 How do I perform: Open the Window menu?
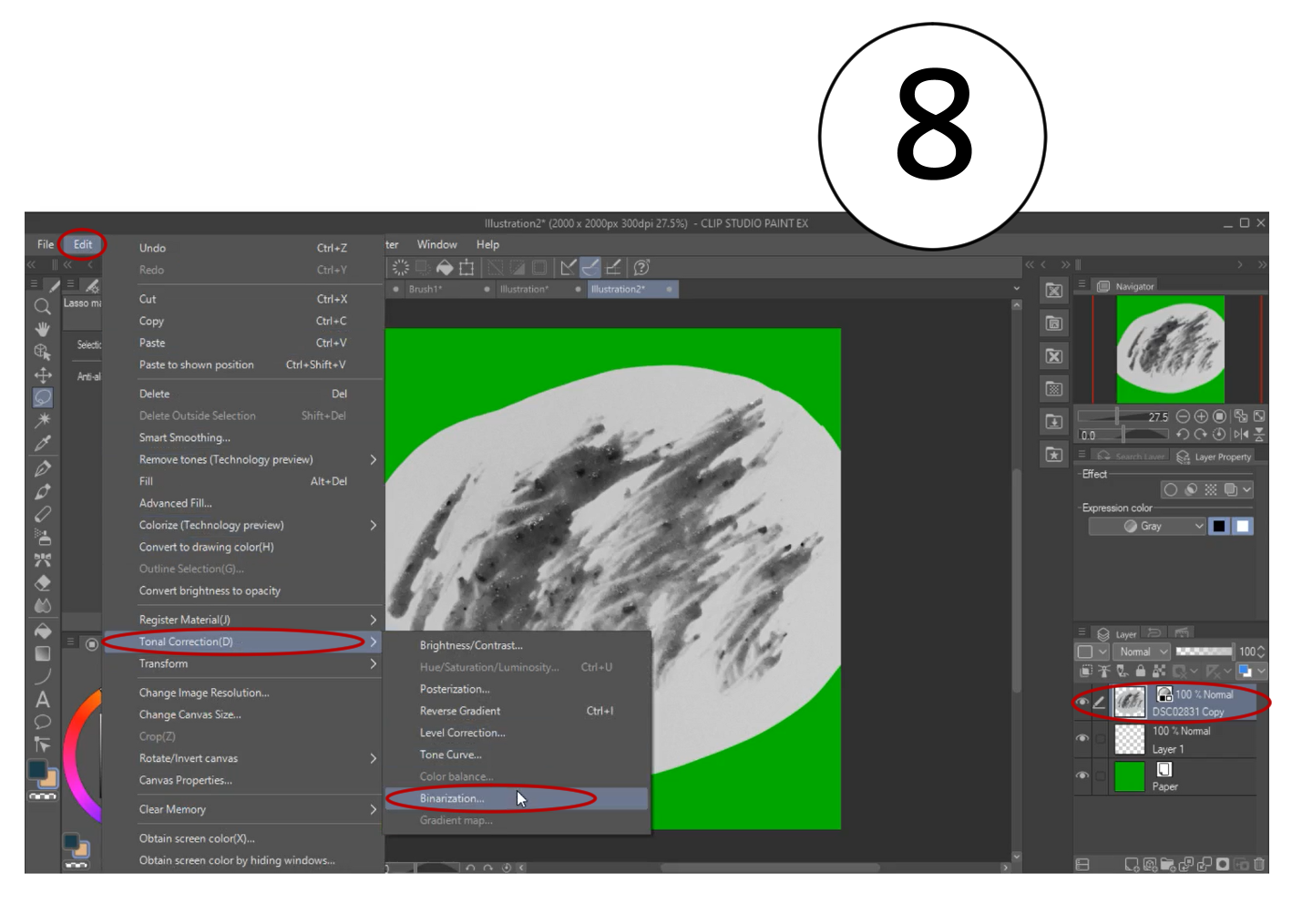(x=436, y=244)
